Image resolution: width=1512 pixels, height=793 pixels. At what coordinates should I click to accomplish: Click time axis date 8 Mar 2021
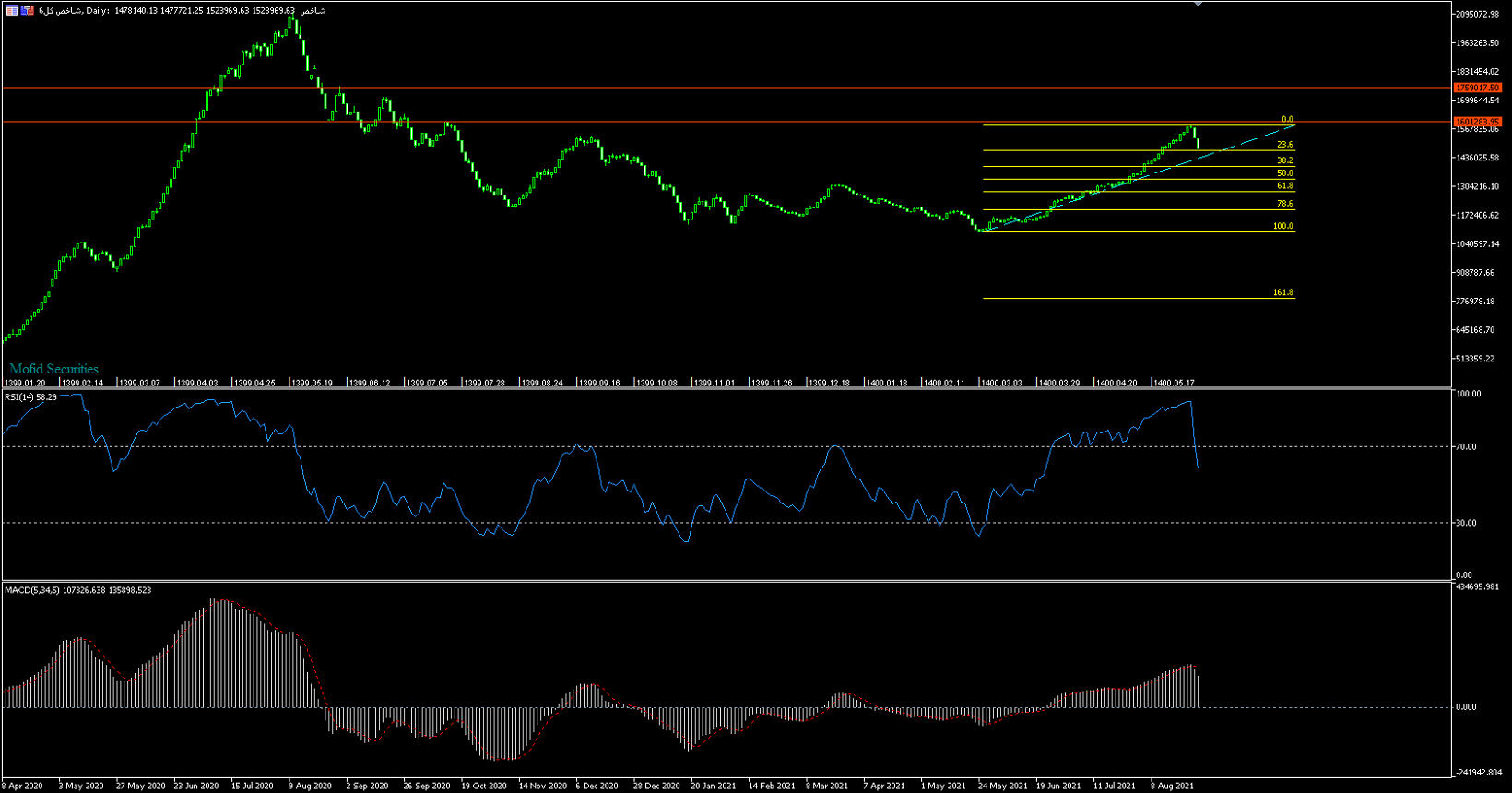(827, 786)
